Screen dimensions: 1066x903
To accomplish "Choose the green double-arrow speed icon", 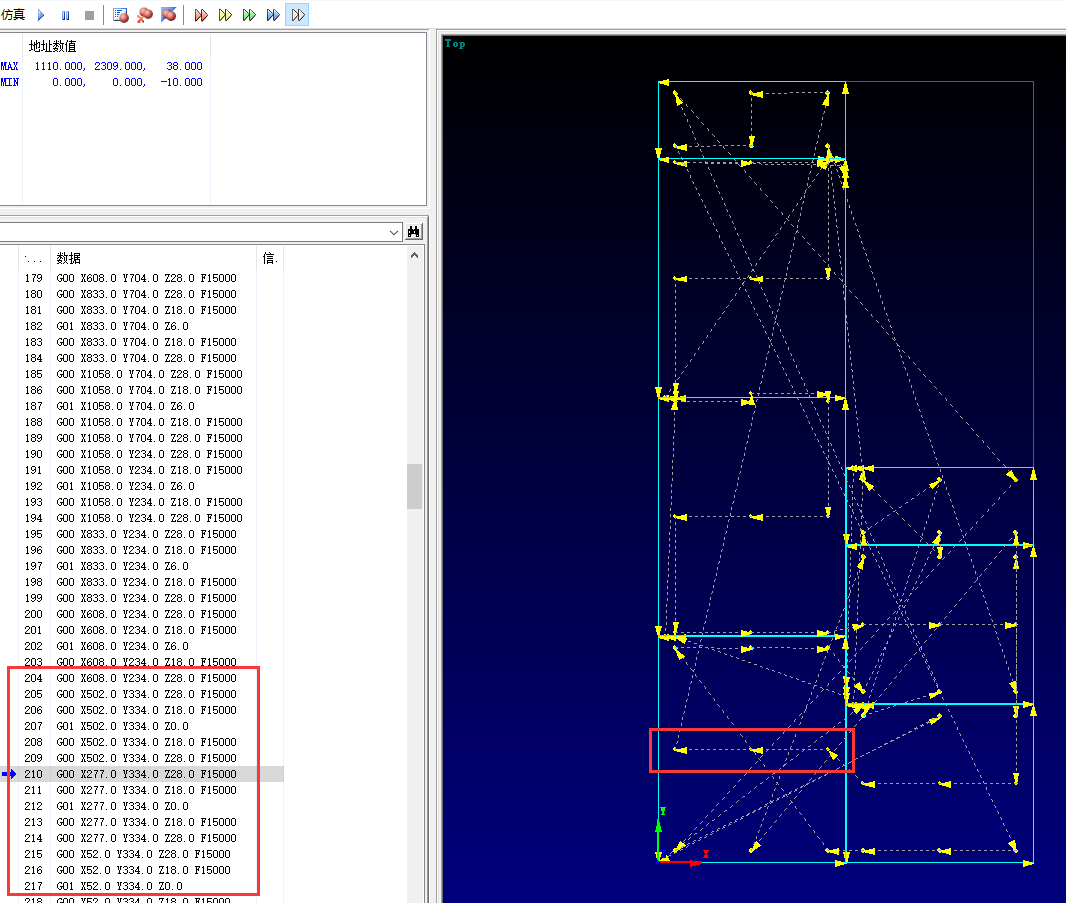I will pos(250,15).
